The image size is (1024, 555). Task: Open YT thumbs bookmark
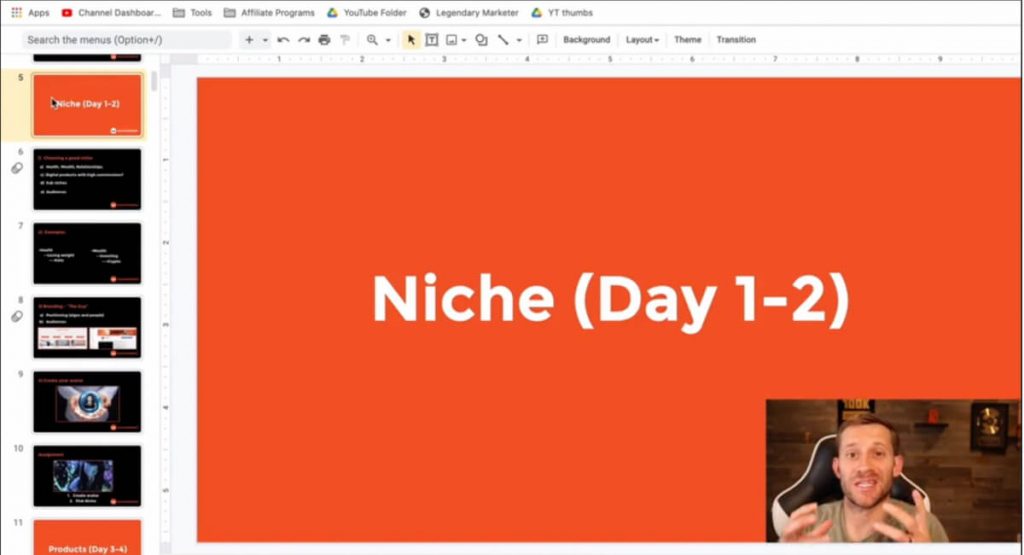pos(562,12)
